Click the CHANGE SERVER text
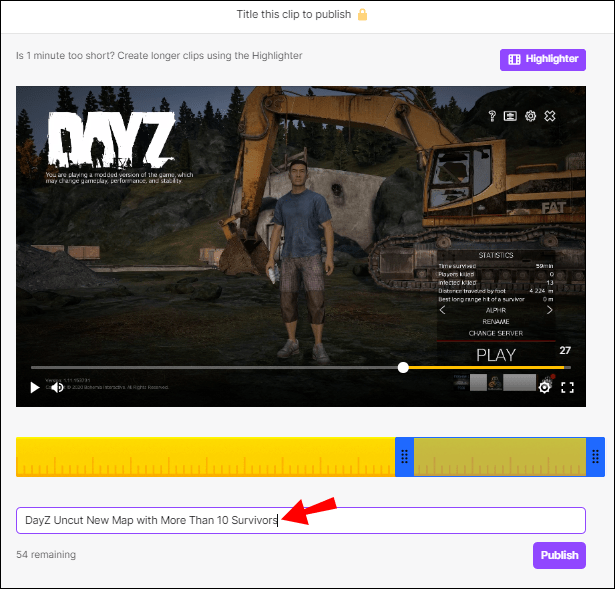Viewport: 615px width, 589px height. [x=496, y=333]
